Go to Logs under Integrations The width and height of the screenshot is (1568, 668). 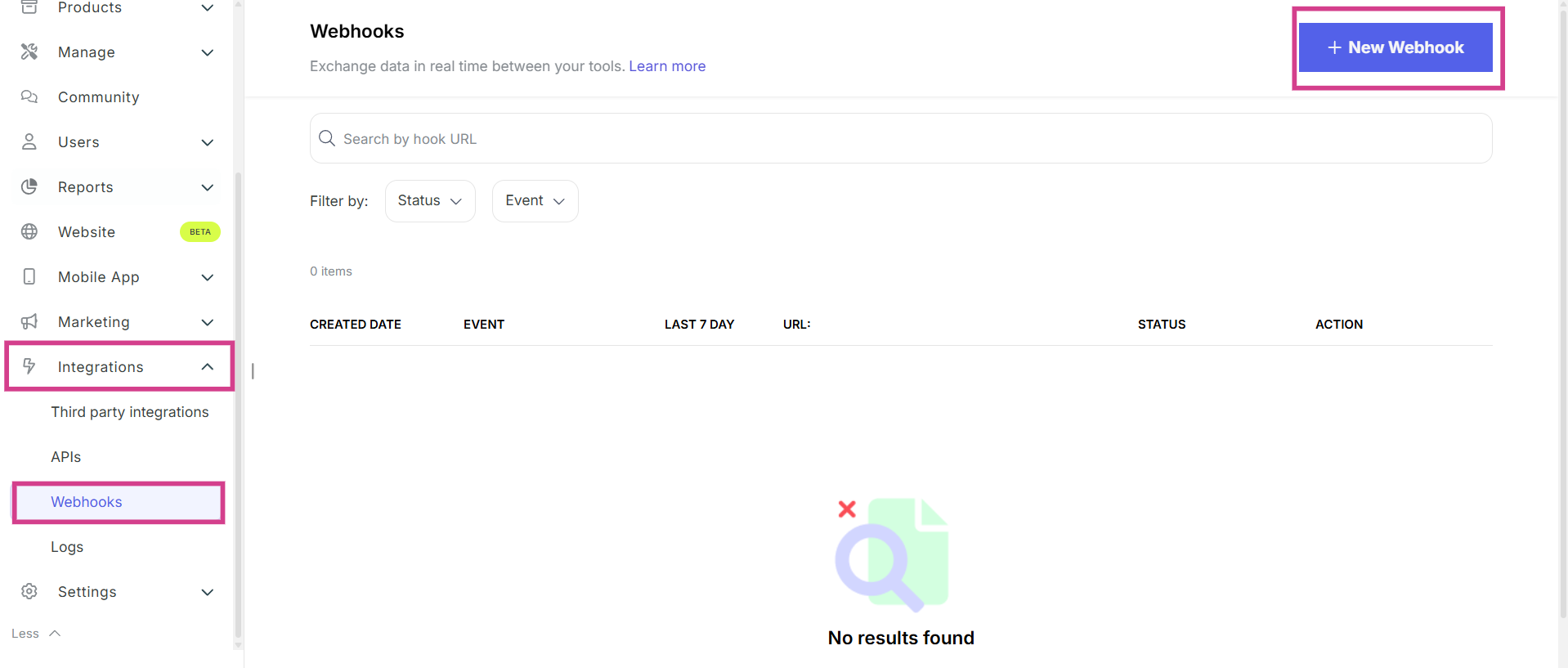point(67,547)
